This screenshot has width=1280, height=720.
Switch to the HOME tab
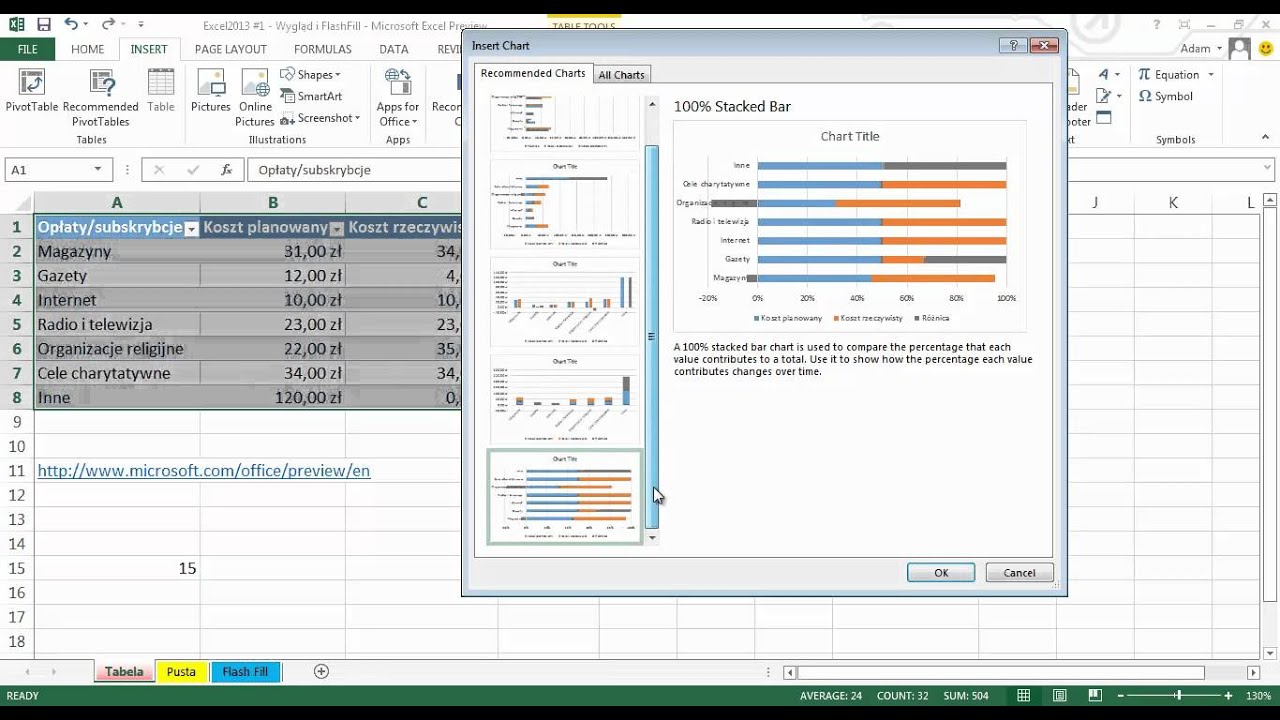(87, 49)
